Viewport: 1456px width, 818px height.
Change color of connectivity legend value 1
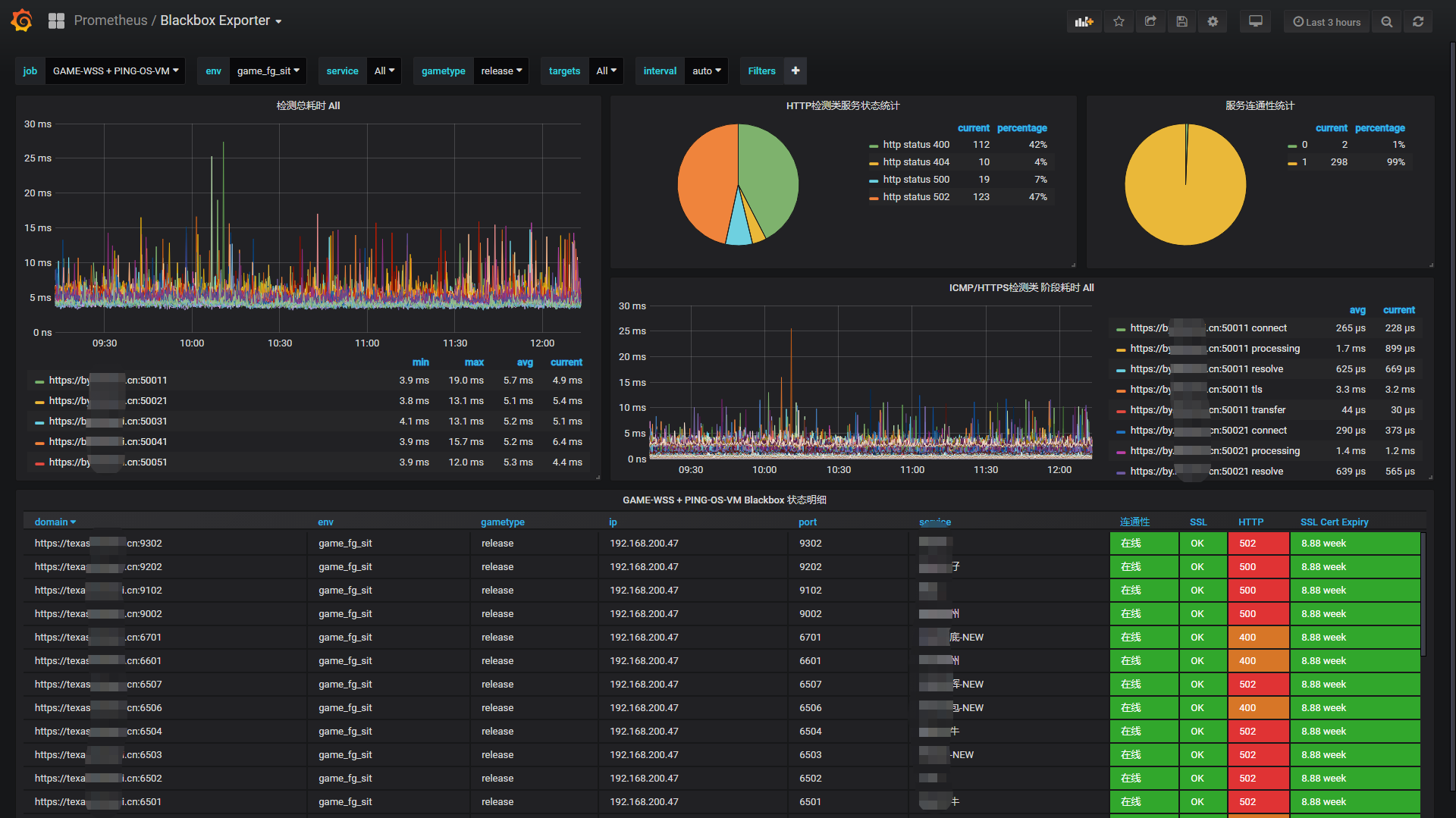pos(1292,163)
